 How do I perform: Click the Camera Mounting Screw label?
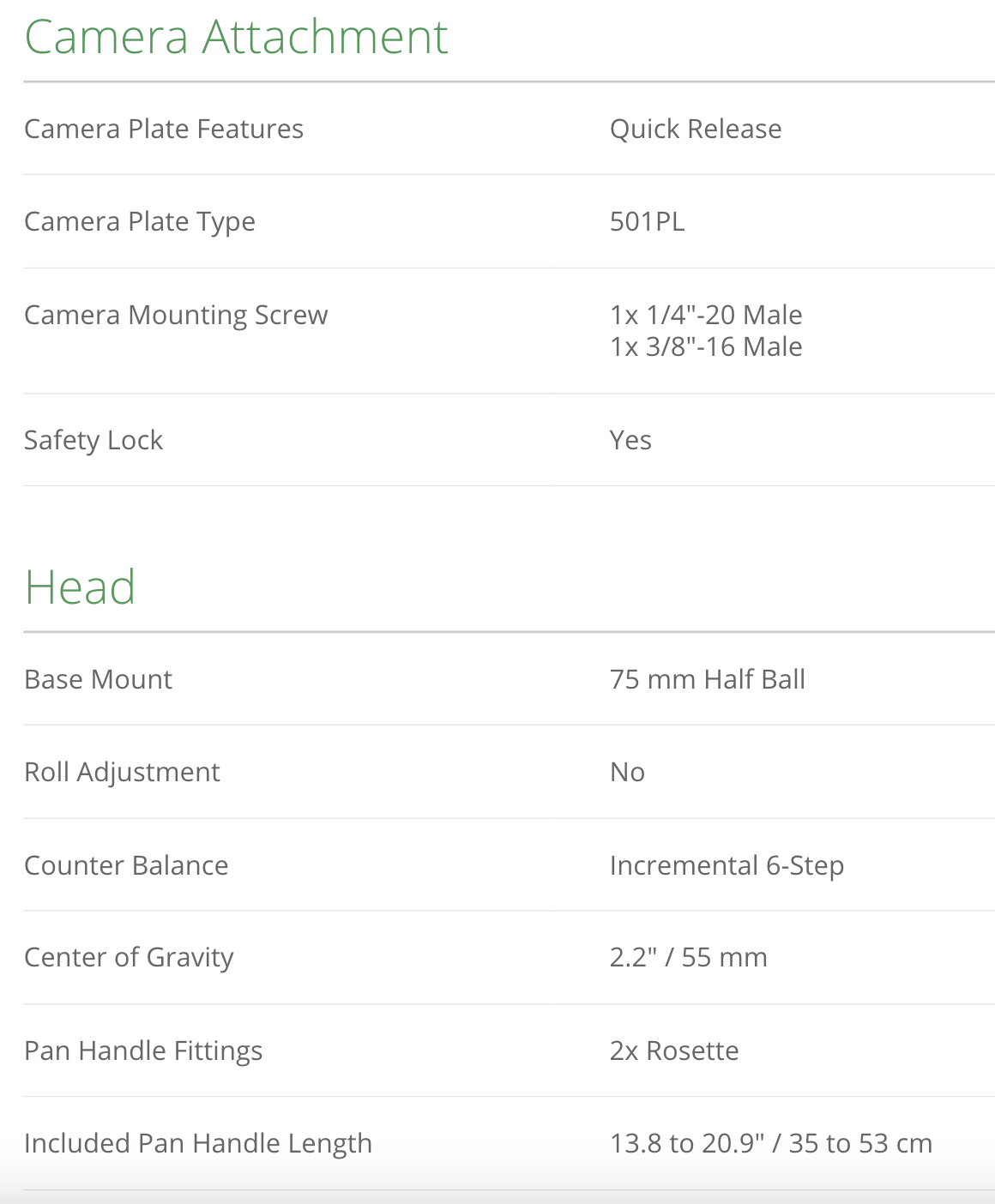click(x=176, y=315)
